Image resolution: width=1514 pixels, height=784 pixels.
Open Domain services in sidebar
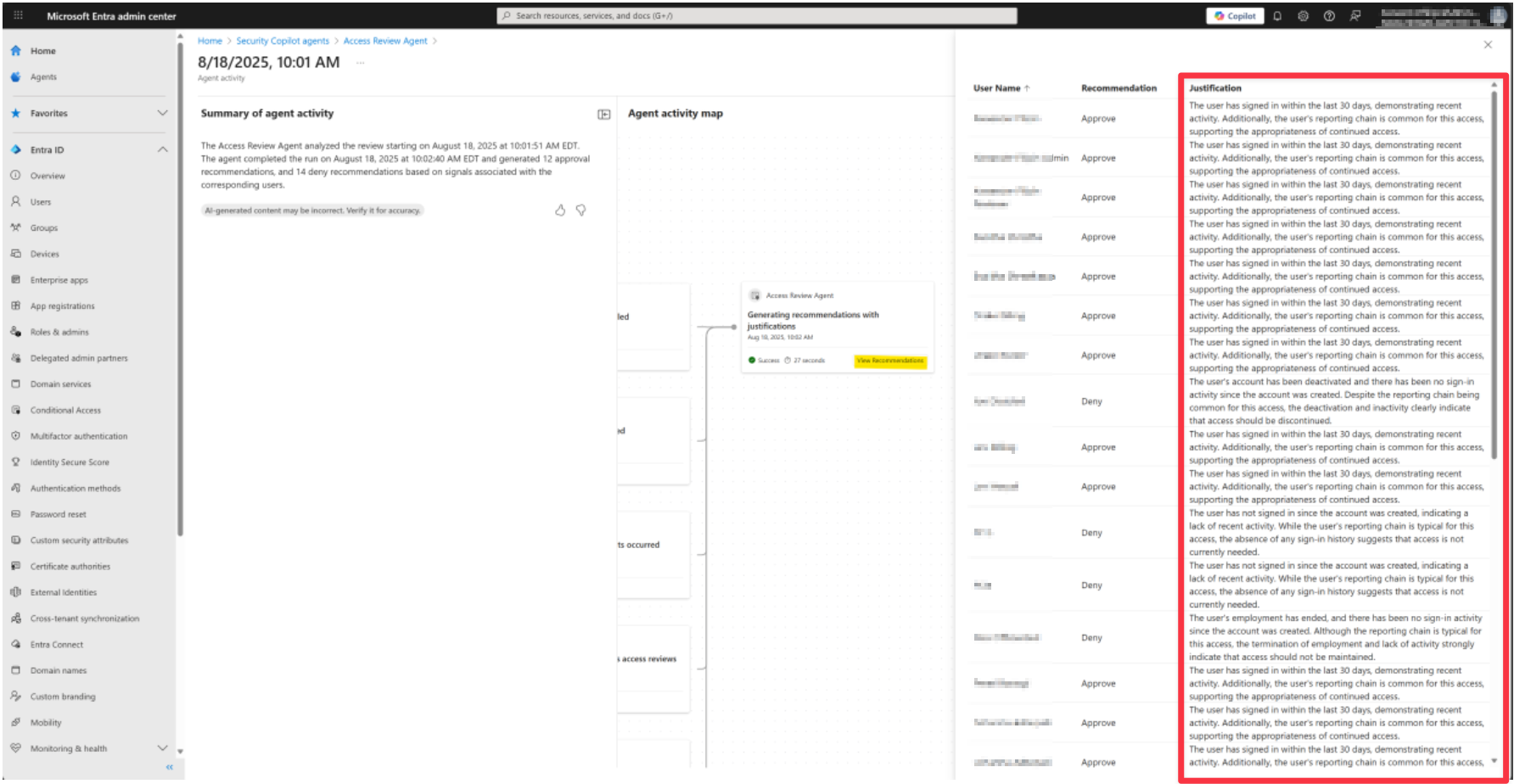coord(60,384)
